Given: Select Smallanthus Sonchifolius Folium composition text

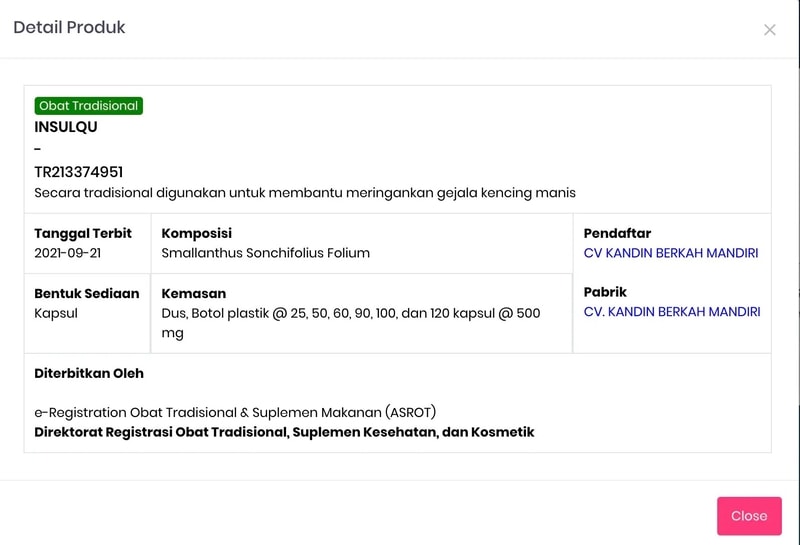Looking at the screenshot, I should 266,253.
